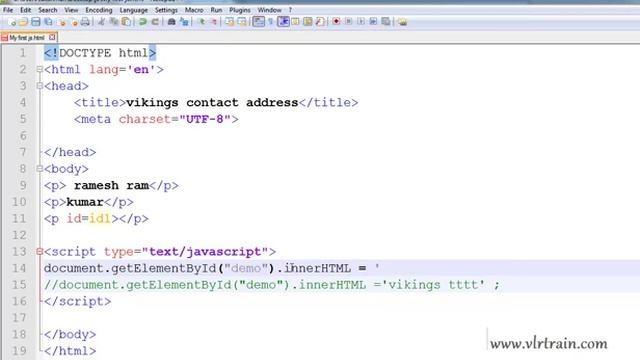The height and width of the screenshot is (360, 640).
Task: Click line number 12 in the margin
Action: (x=19, y=235)
